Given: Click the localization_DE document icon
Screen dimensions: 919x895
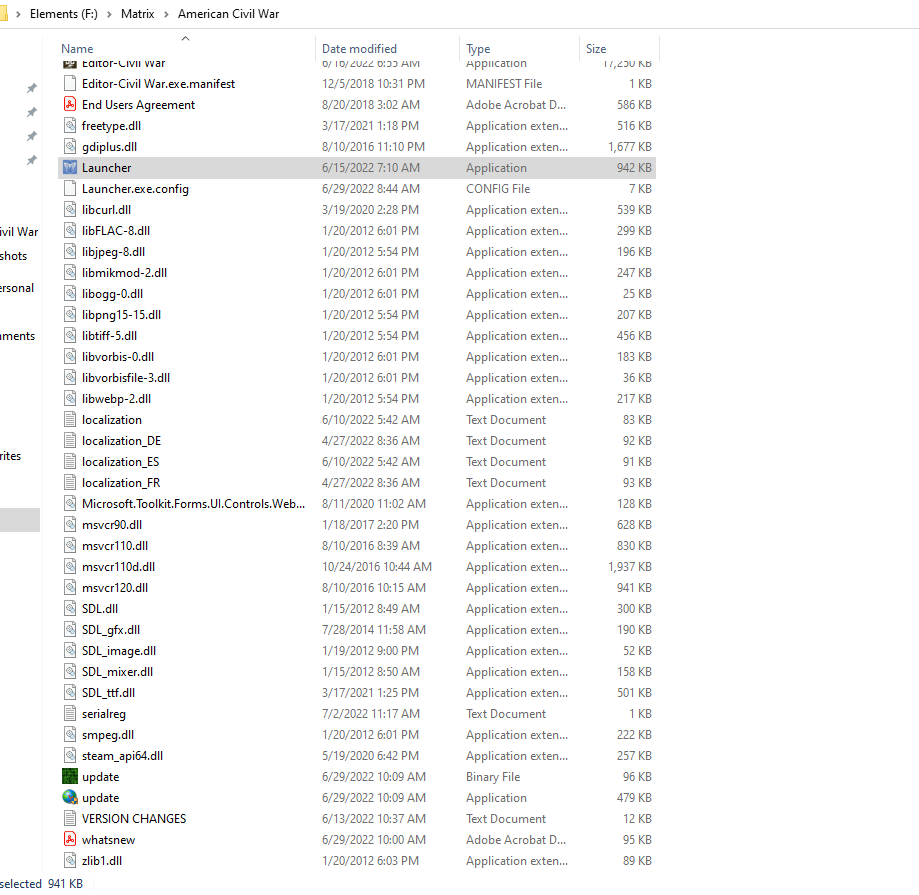Looking at the screenshot, I should (x=70, y=441).
